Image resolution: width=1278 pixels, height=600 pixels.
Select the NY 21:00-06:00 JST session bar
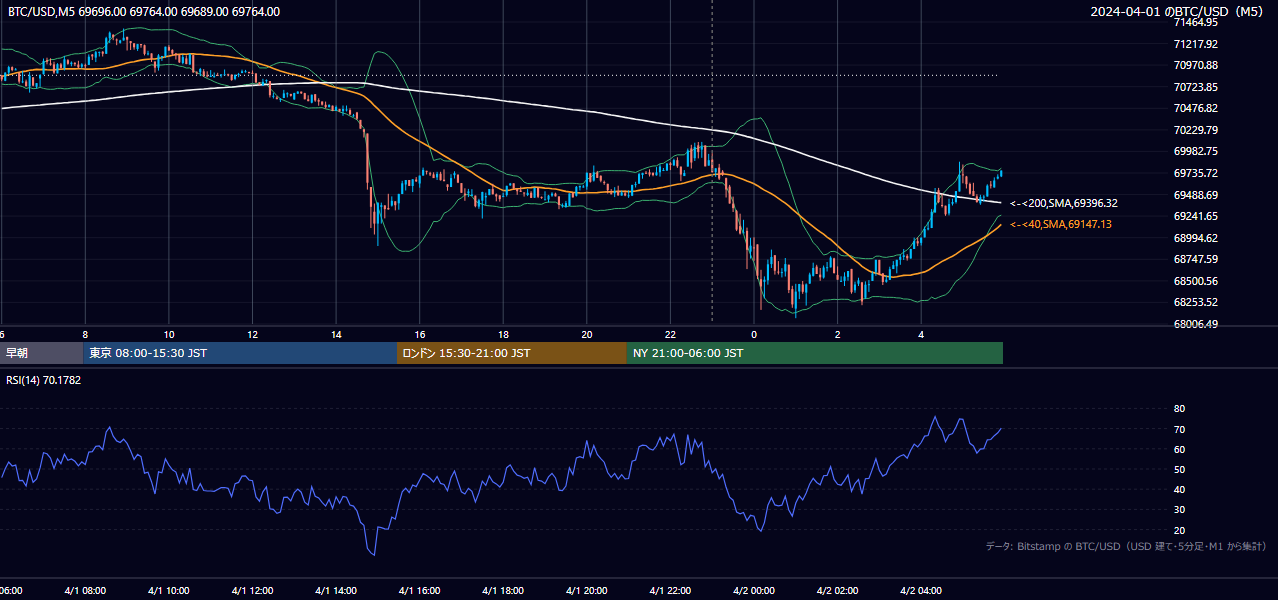point(815,353)
